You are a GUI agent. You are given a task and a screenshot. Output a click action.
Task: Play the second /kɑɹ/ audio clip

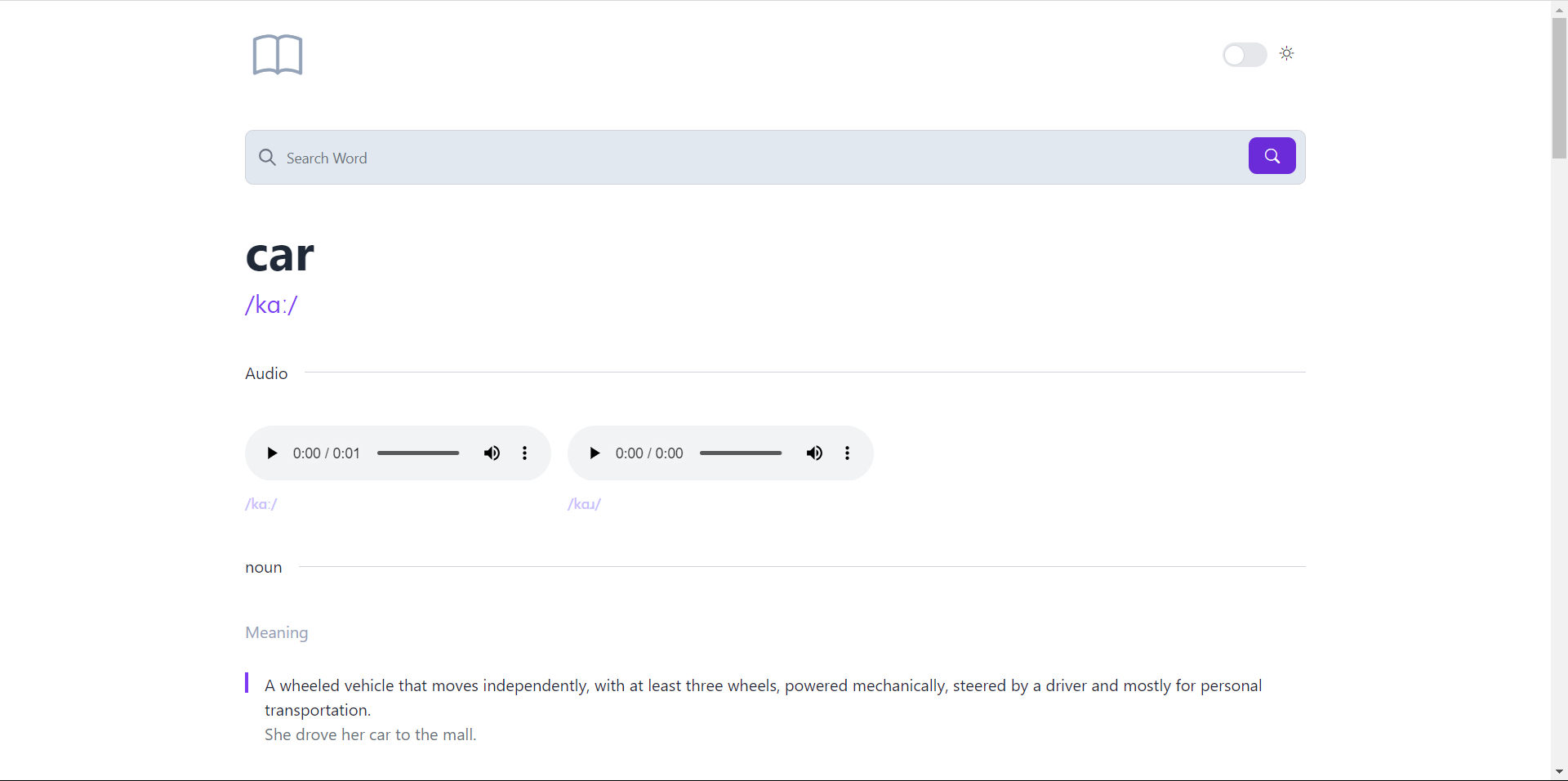(595, 453)
